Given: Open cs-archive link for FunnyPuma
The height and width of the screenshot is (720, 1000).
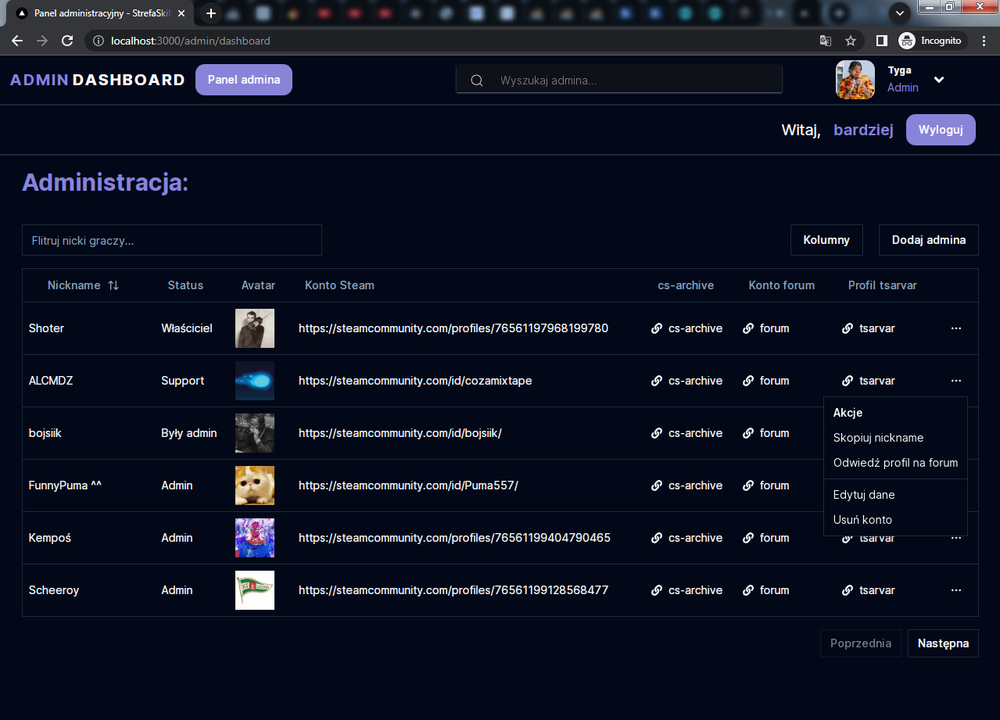Looking at the screenshot, I should pyautogui.click(x=687, y=485).
